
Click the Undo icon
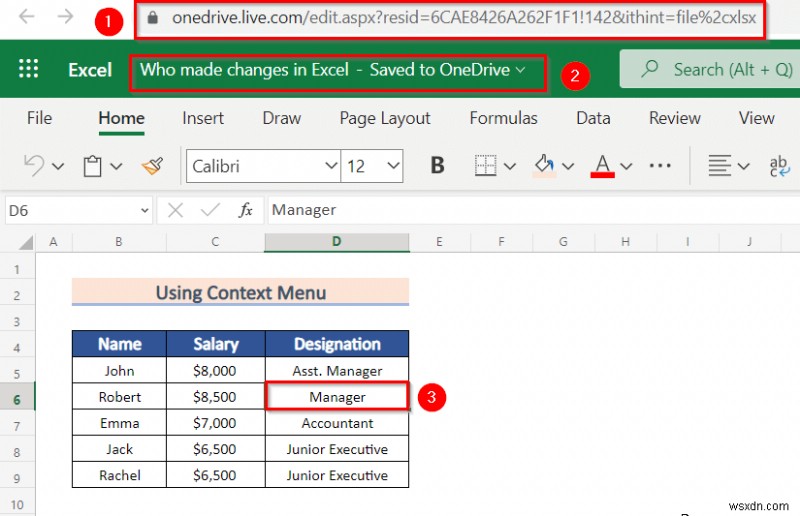point(34,166)
